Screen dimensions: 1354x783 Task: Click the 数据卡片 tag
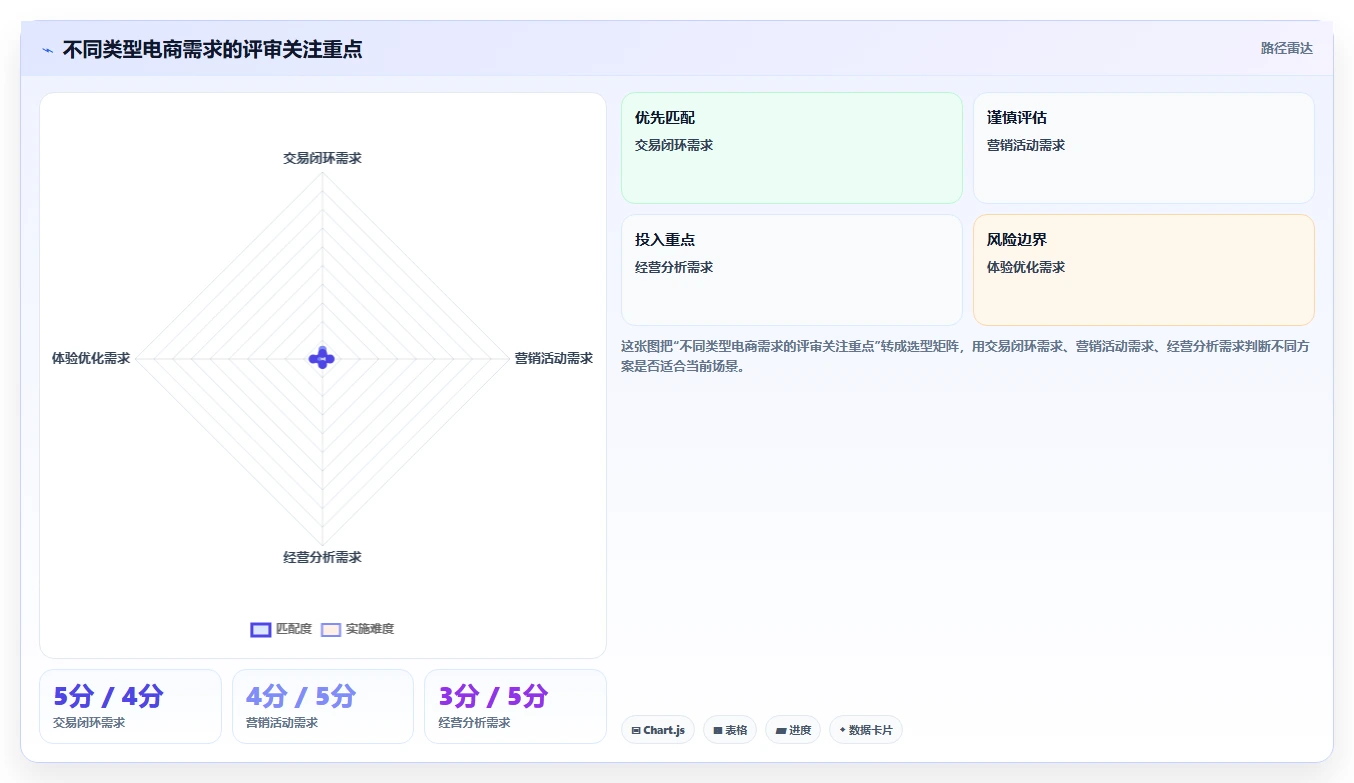click(866, 730)
